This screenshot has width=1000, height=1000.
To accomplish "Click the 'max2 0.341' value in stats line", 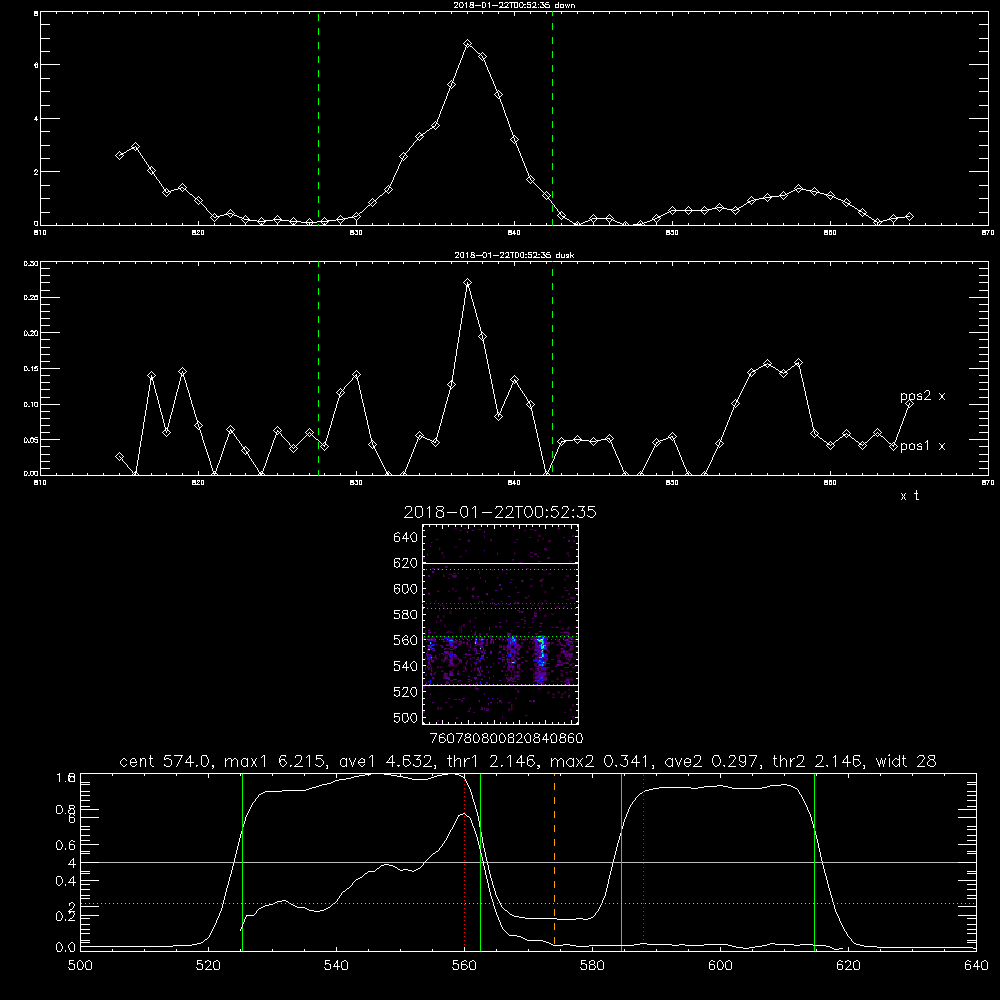I will tap(598, 761).
